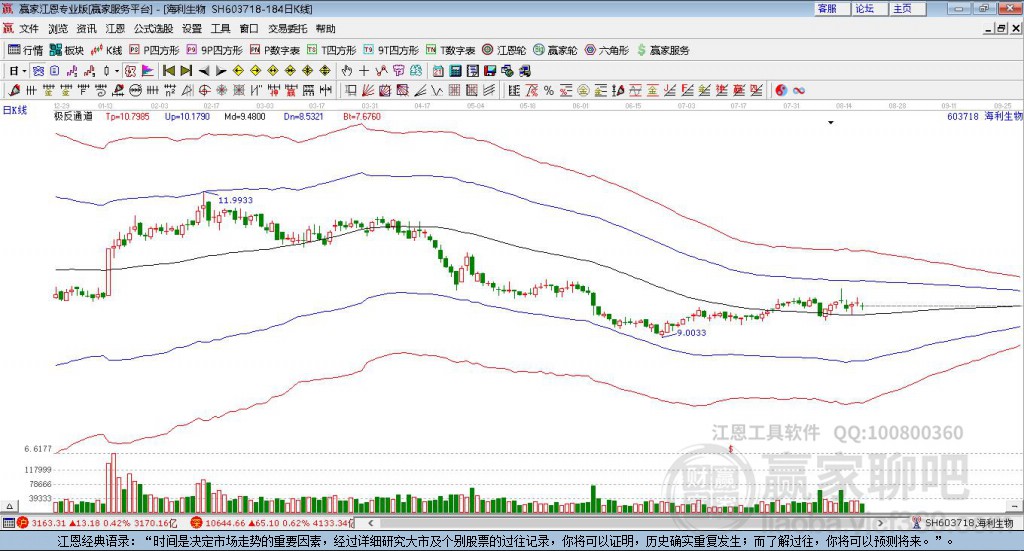Select the percent sign drawing tool
Screen dimensions: 1024x551
[549, 91]
